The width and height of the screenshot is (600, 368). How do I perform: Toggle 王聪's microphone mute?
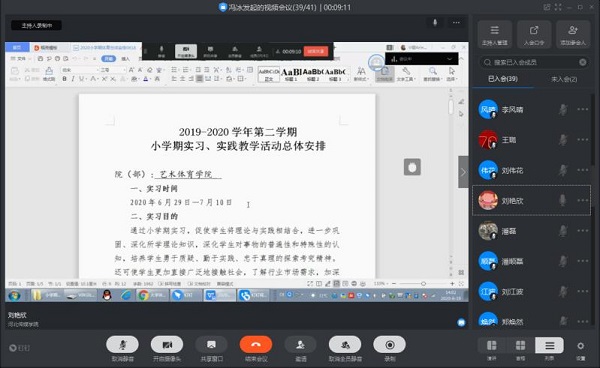562,140
